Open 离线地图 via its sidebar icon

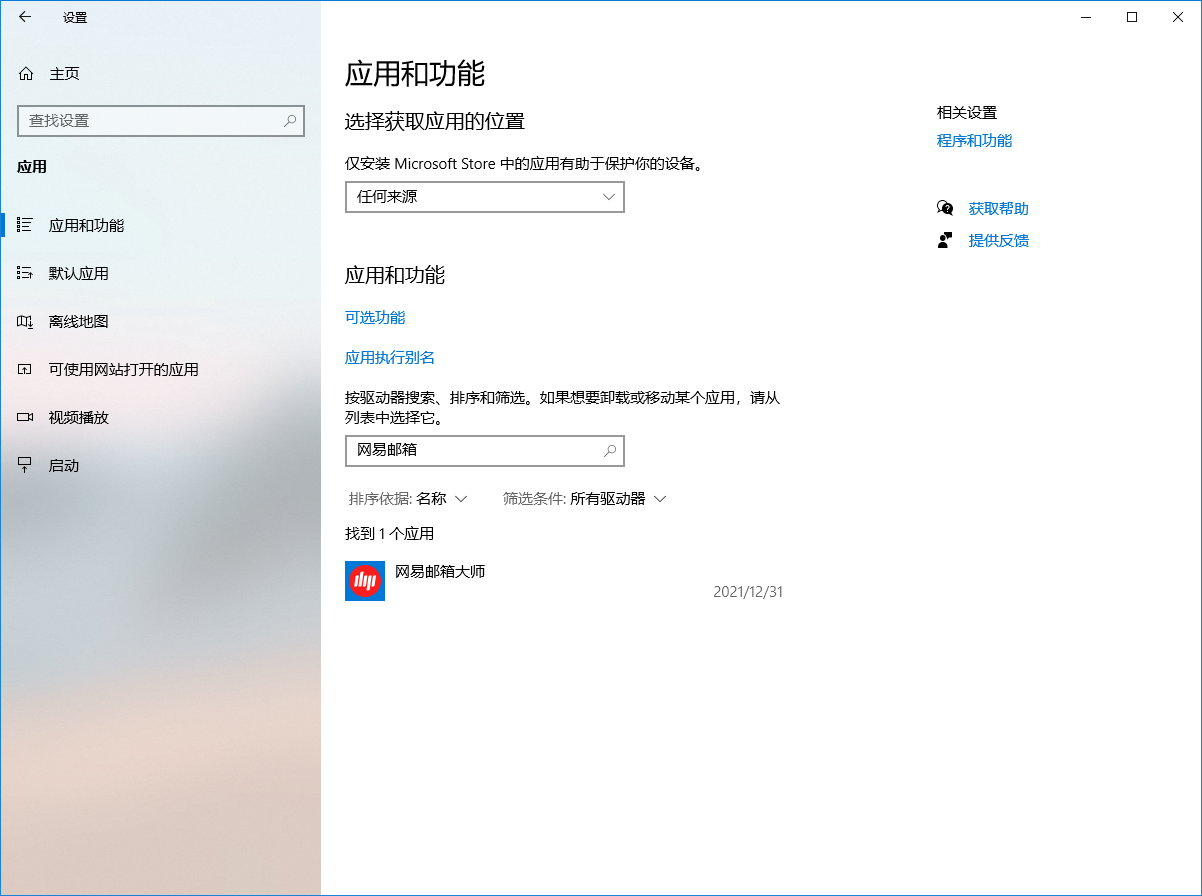click(x=24, y=321)
